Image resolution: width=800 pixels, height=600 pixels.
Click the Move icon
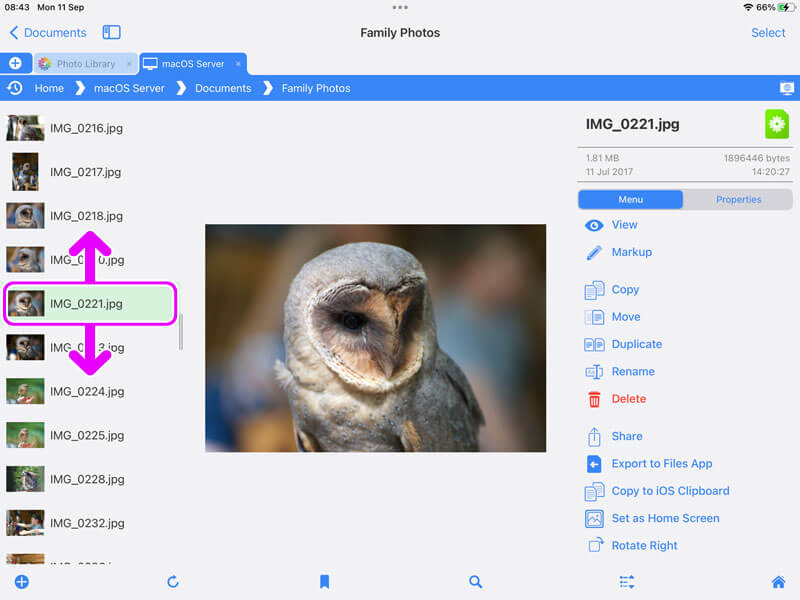point(594,317)
